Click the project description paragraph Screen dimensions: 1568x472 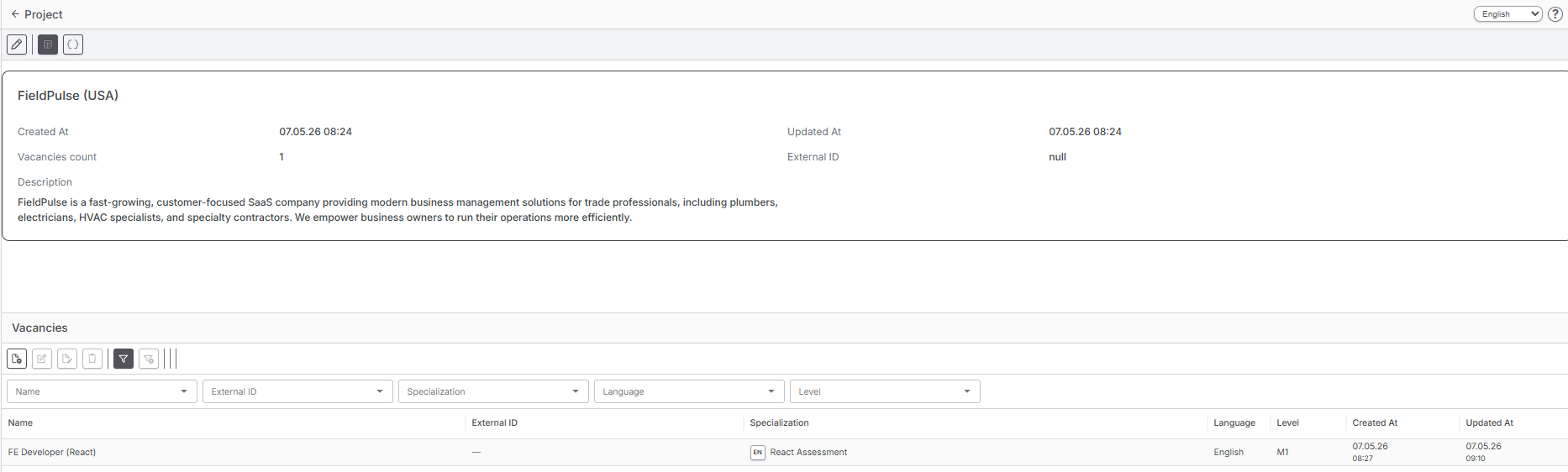click(x=397, y=210)
